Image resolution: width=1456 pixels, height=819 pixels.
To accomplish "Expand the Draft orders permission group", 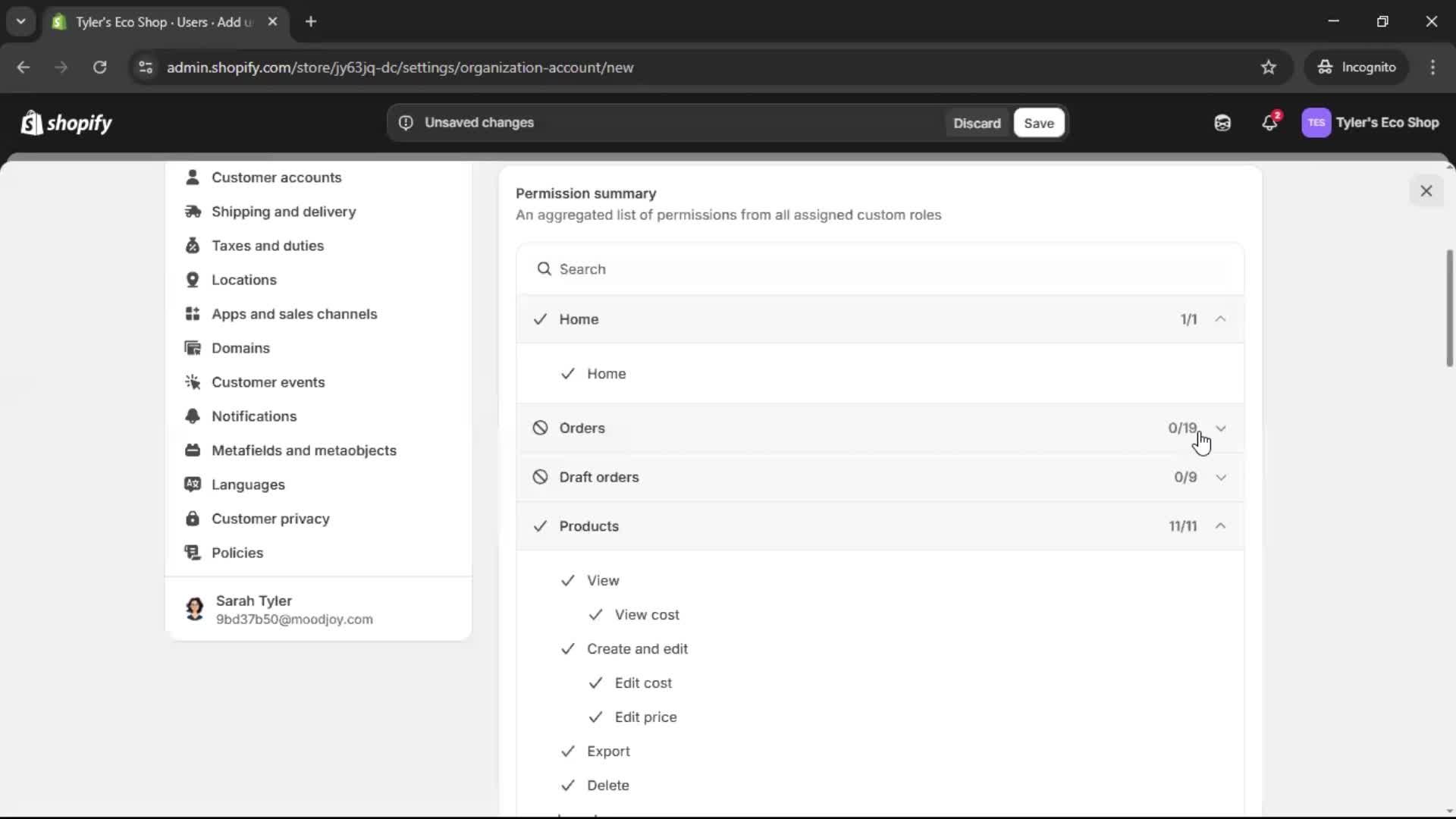I will pyautogui.click(x=1220, y=478).
